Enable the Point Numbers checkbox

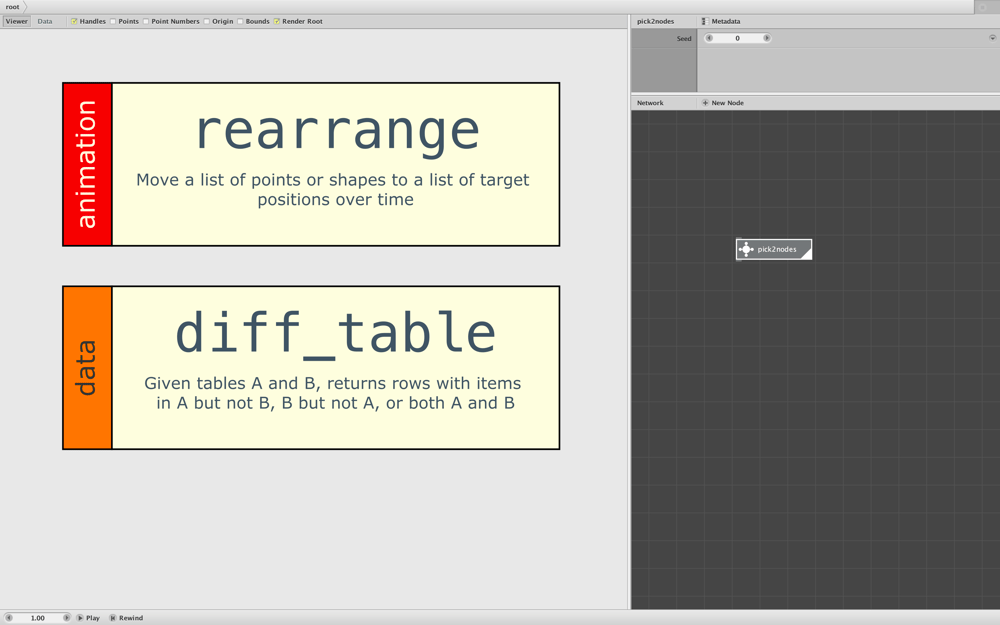146,21
